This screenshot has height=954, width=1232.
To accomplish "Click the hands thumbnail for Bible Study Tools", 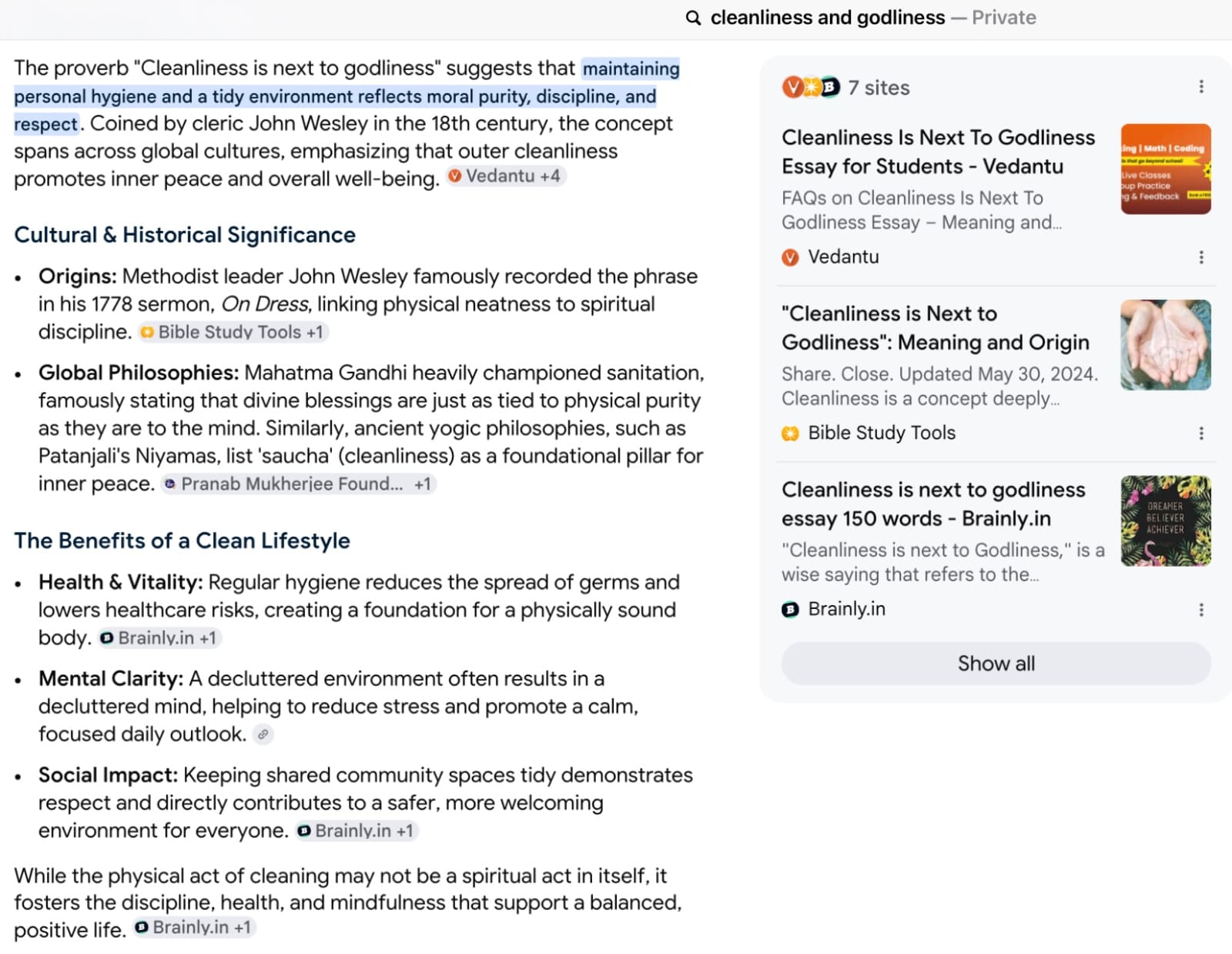I will pos(1165,345).
